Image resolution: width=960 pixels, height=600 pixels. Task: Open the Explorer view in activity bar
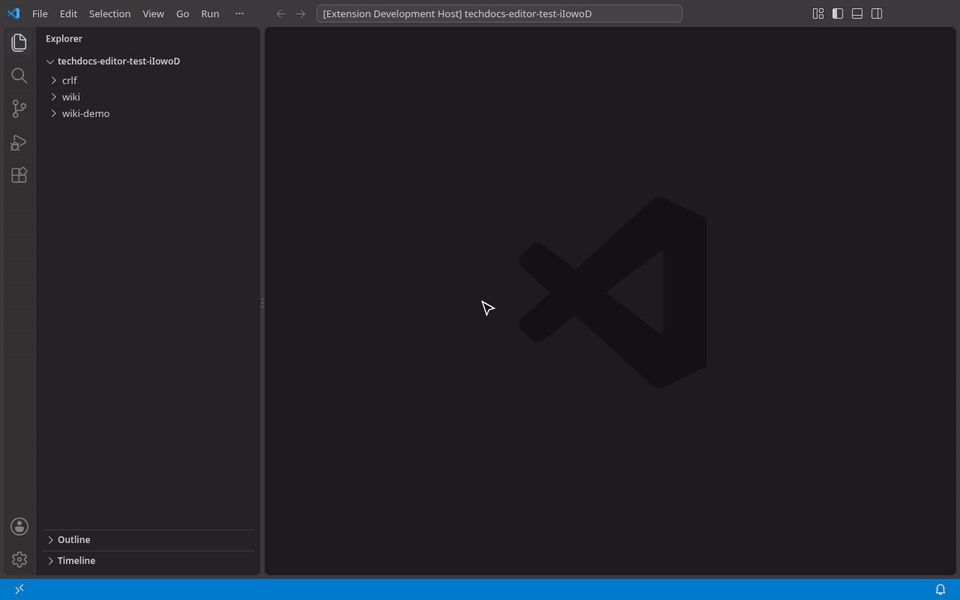(x=19, y=42)
